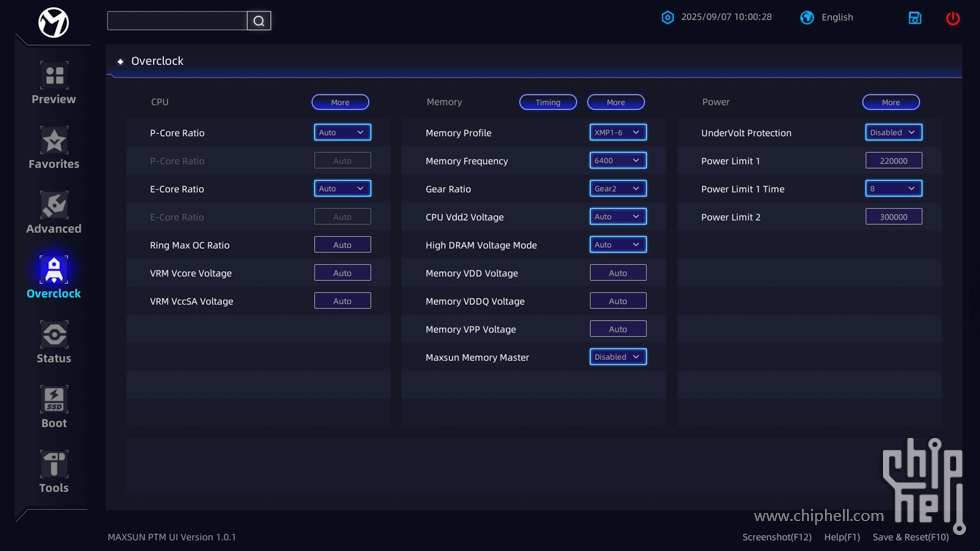Switch to the Tools tab label

(54, 488)
